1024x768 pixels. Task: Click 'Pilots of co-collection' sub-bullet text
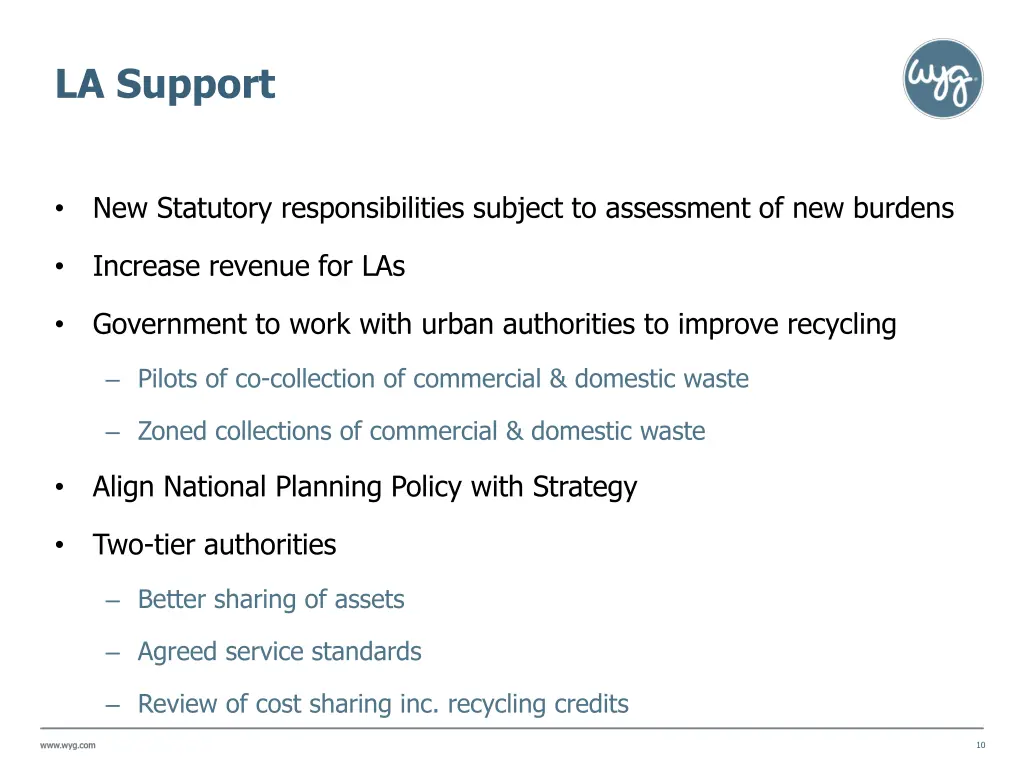[x=443, y=379]
